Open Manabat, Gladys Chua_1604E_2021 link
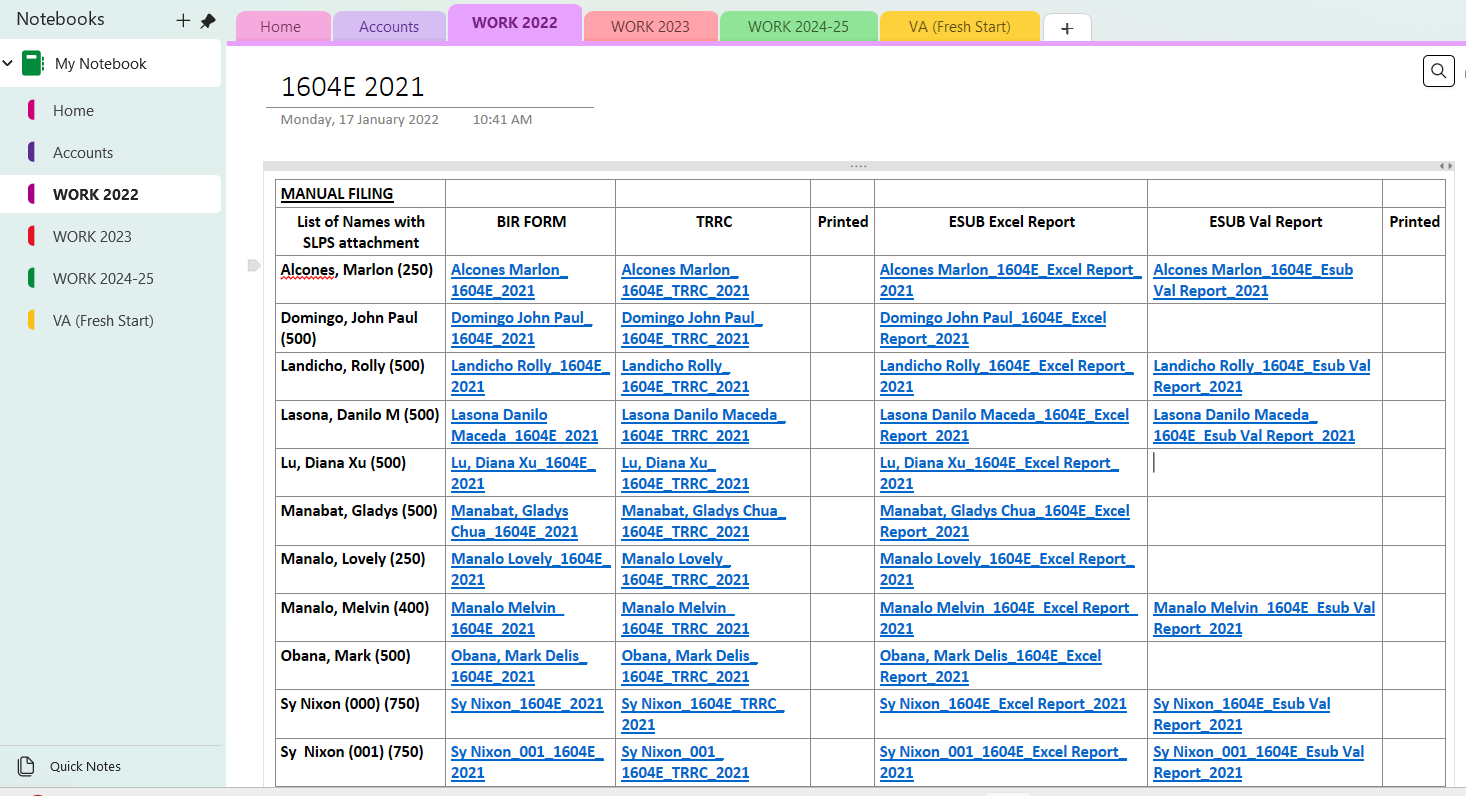This screenshot has height=796, width=1466. pyautogui.click(x=514, y=521)
